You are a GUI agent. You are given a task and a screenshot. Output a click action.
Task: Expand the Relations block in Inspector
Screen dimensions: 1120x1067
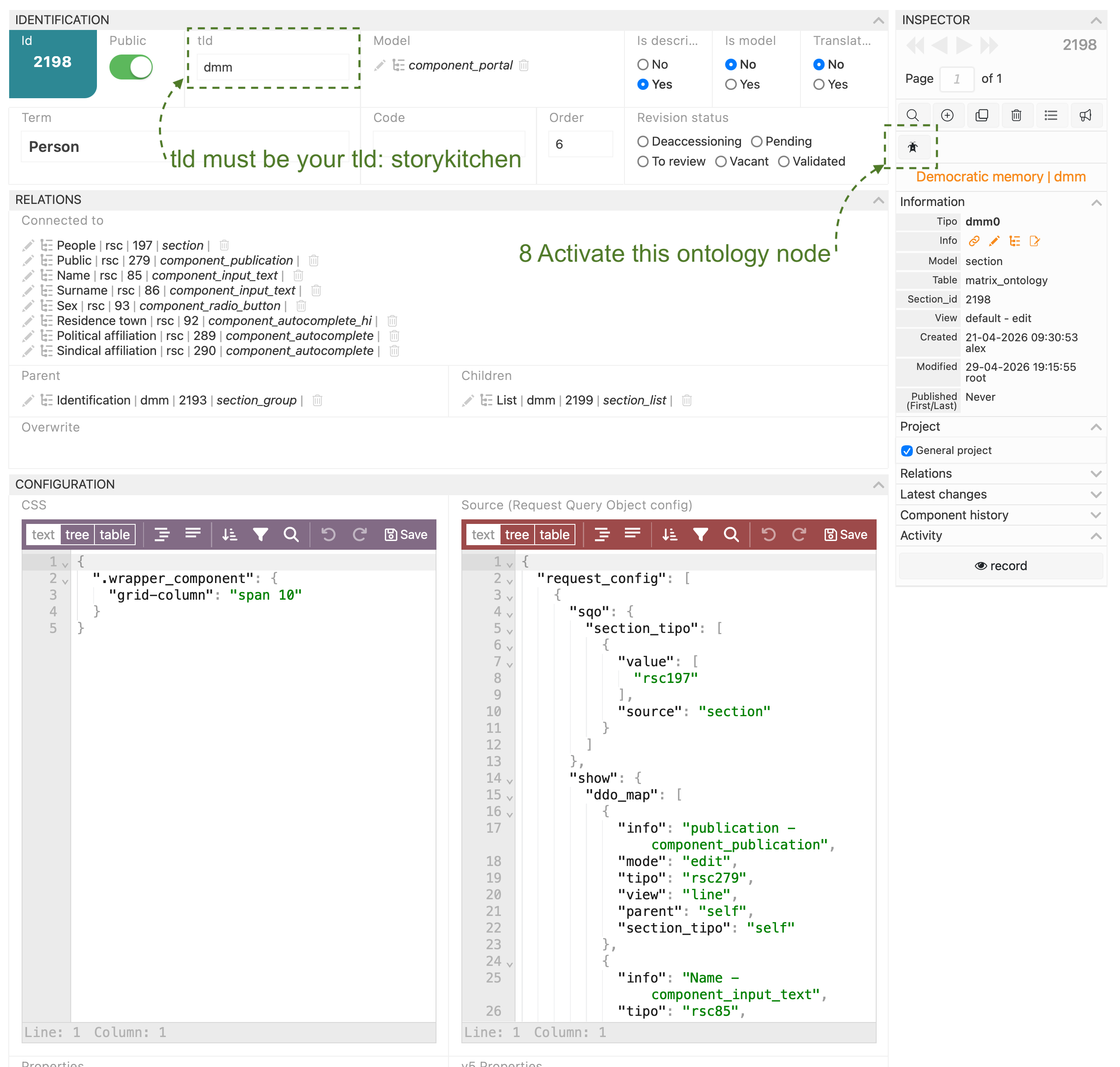[x=1096, y=474]
